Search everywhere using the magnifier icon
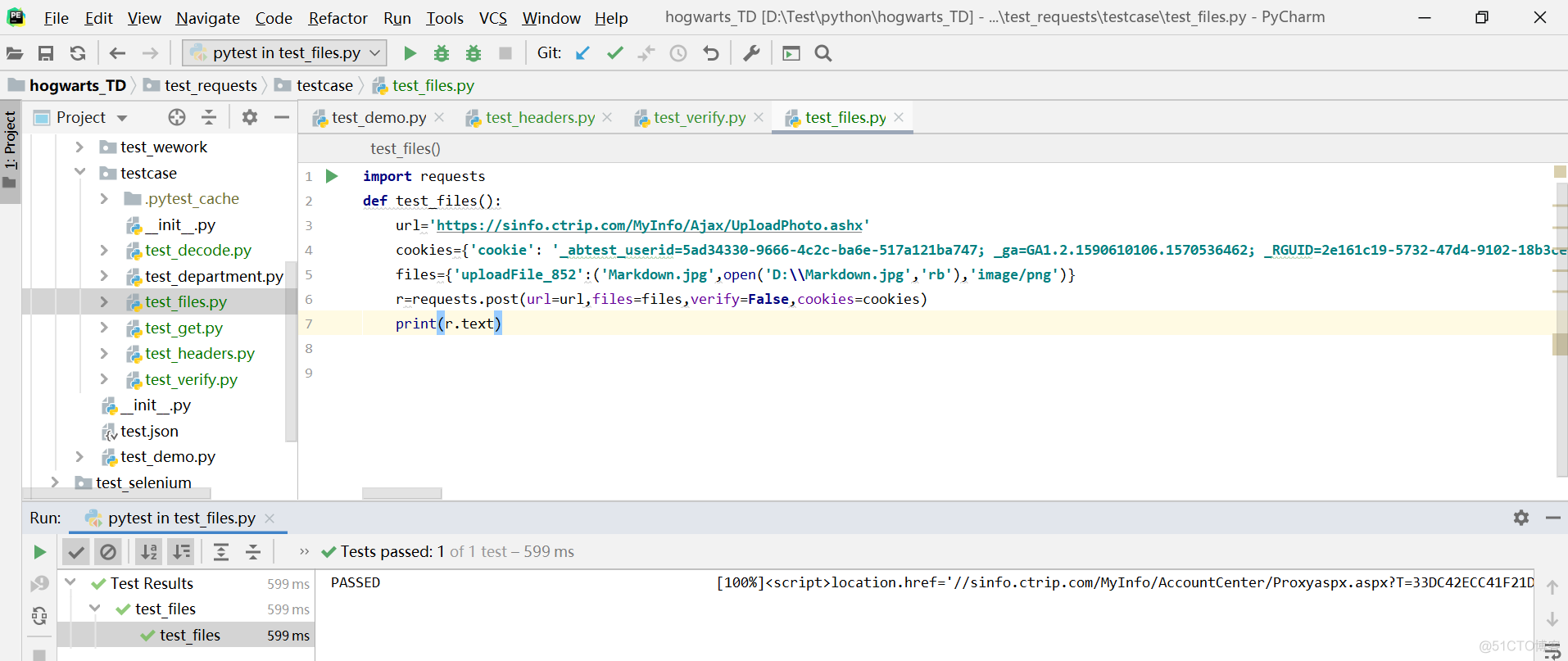 tap(823, 53)
